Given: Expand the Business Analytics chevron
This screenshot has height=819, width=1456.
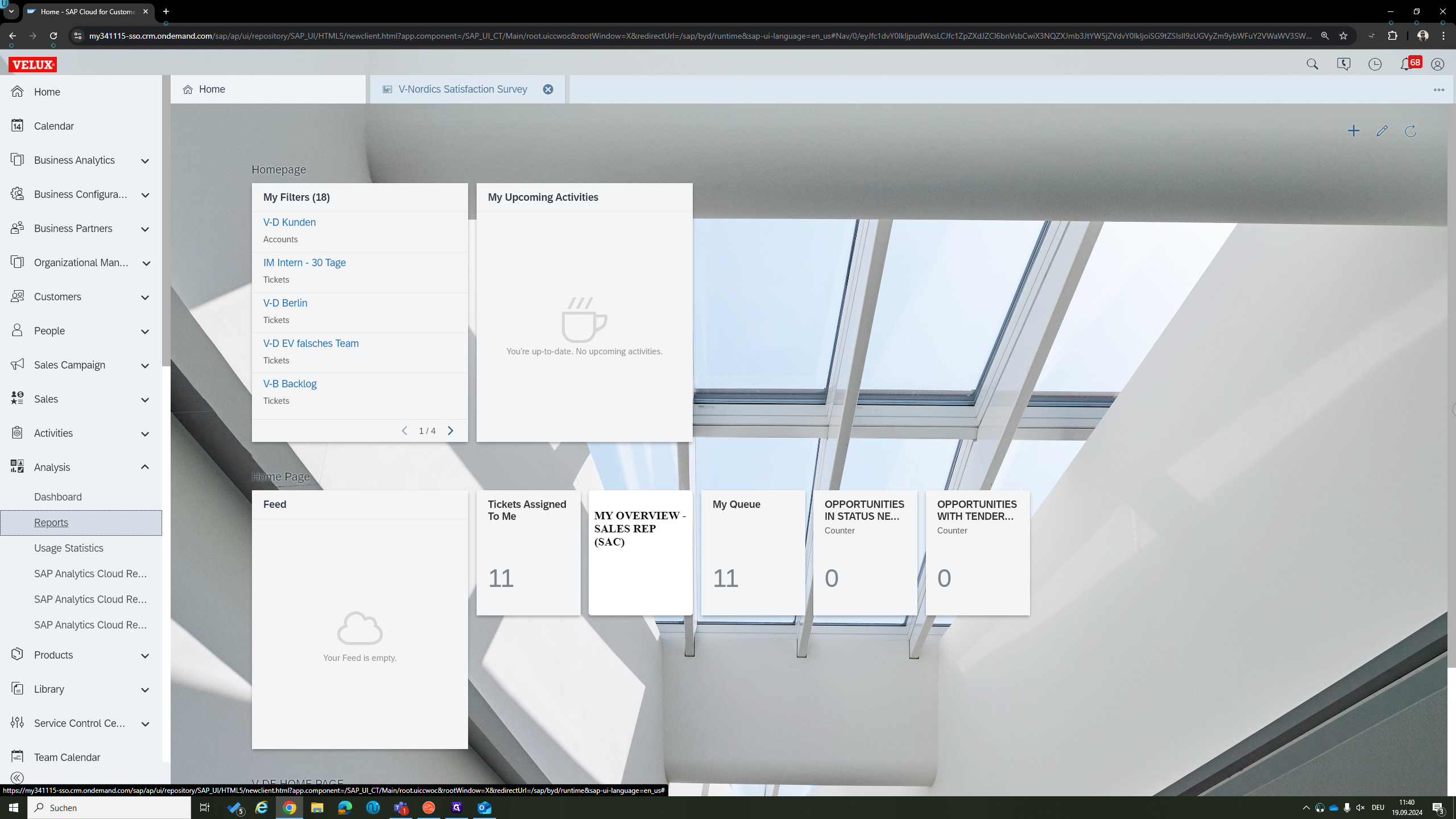Looking at the screenshot, I should coord(145,160).
